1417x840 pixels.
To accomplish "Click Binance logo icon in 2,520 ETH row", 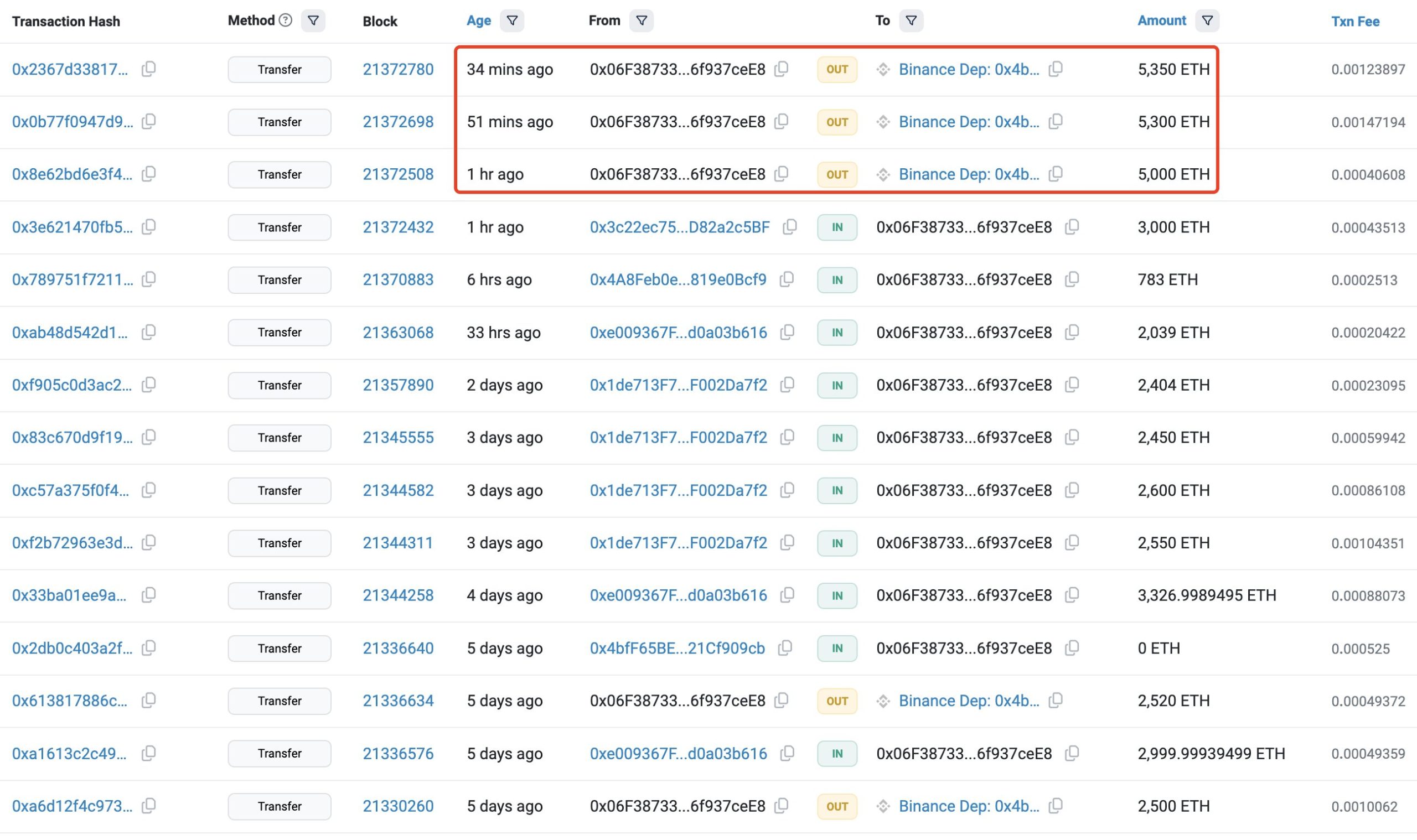I will coord(883,701).
